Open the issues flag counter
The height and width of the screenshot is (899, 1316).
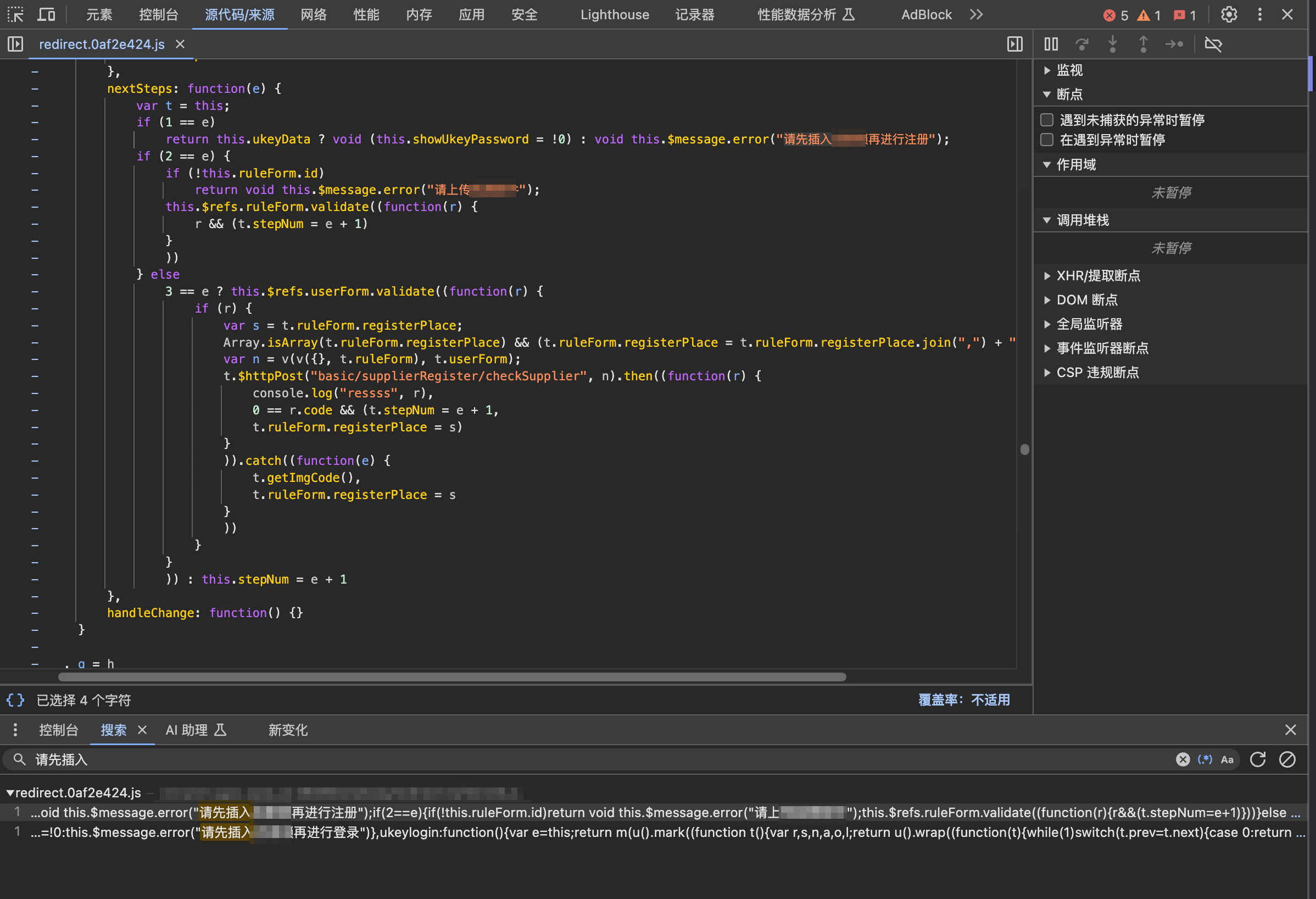pos(1185,15)
